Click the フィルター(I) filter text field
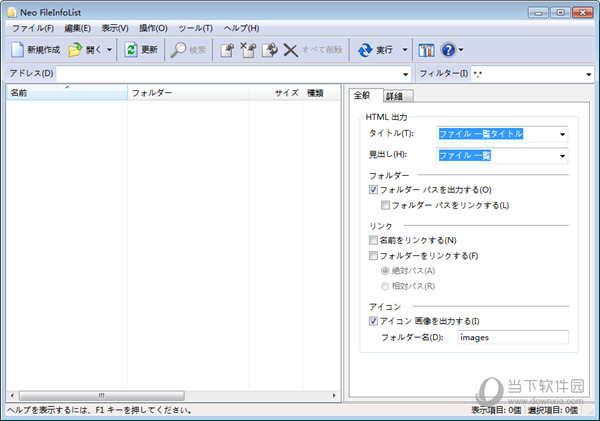This screenshot has width=600, height=421. point(527,73)
